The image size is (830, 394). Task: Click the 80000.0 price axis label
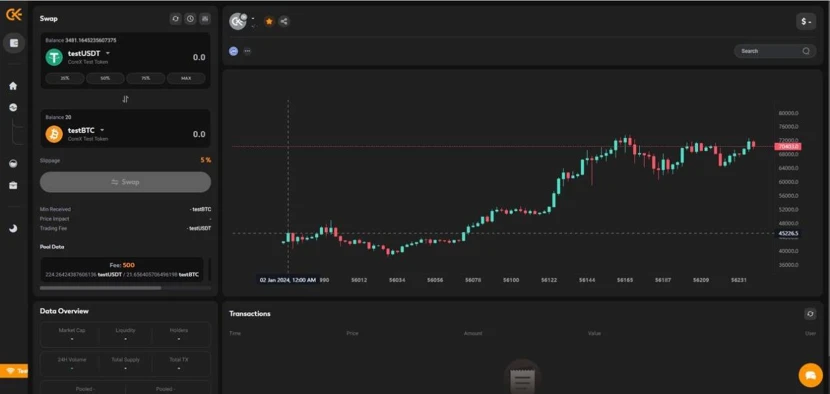click(789, 113)
